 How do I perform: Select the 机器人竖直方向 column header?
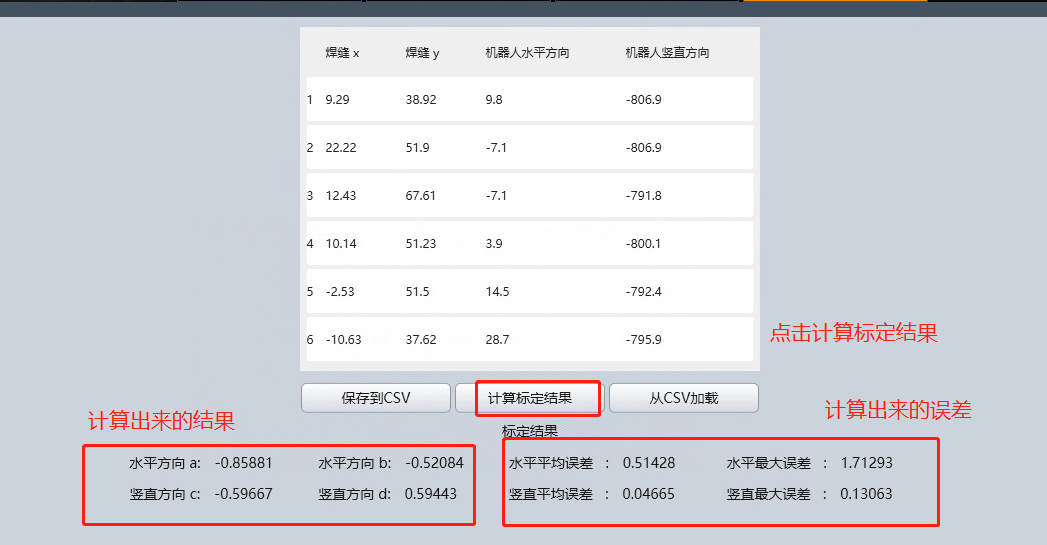(667, 53)
